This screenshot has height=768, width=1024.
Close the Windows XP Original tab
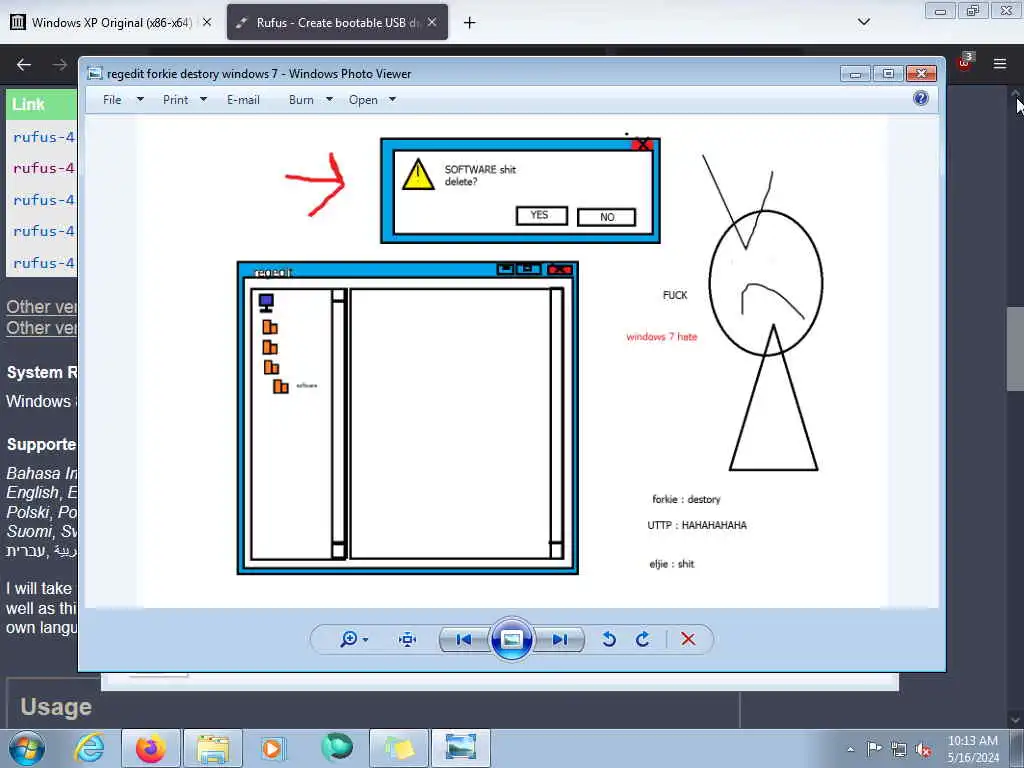pyautogui.click(x=206, y=22)
